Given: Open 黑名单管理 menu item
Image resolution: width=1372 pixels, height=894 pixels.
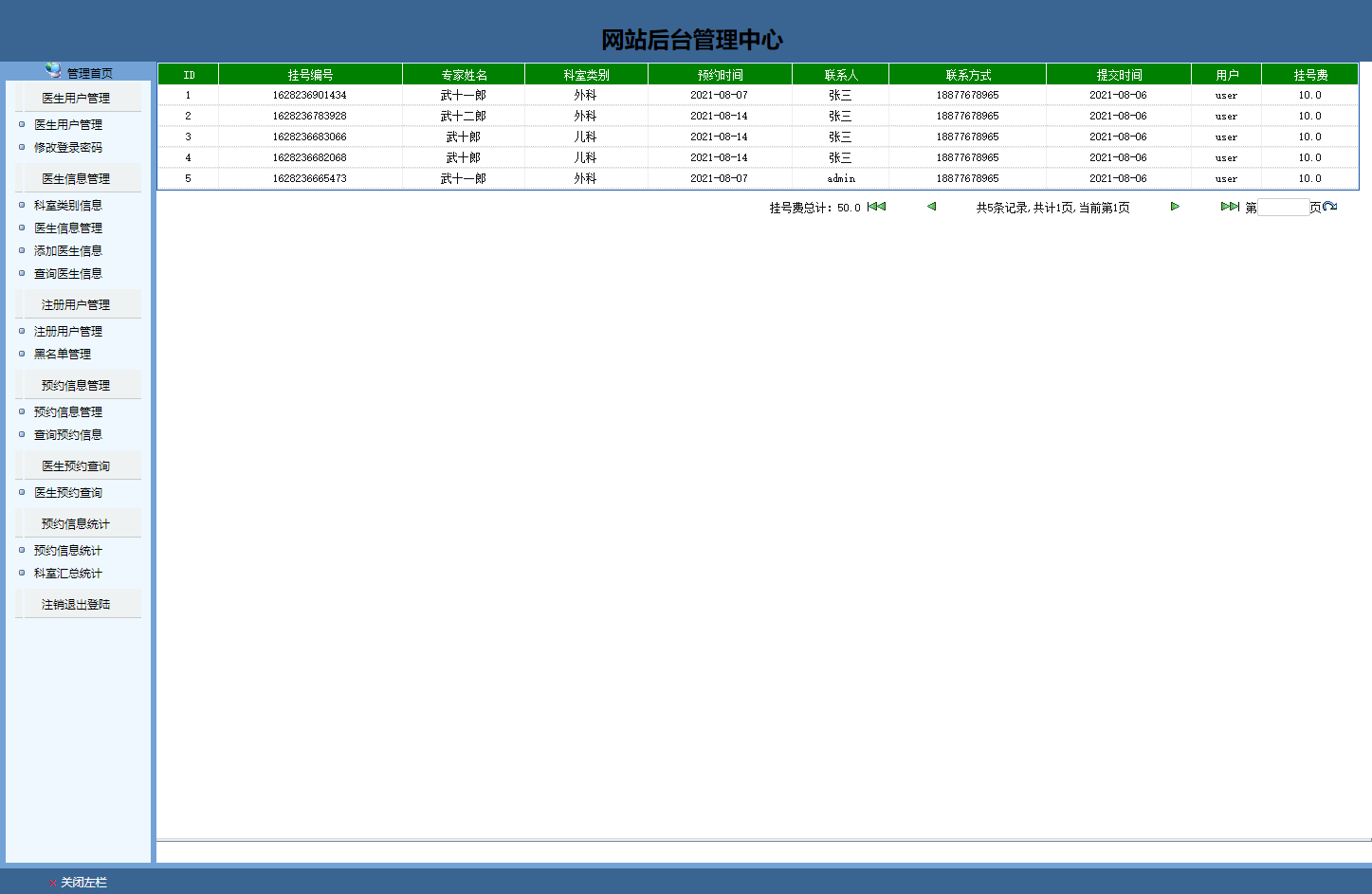Looking at the screenshot, I should [x=63, y=354].
